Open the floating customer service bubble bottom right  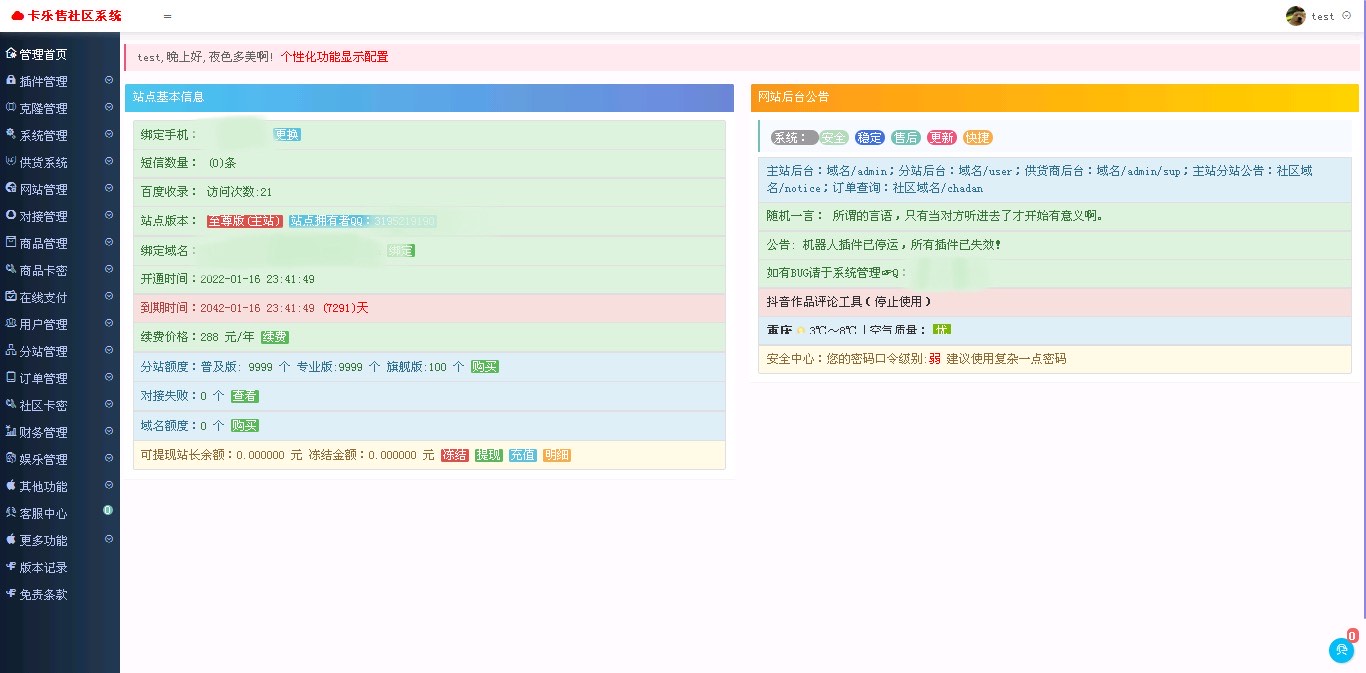pyautogui.click(x=1341, y=650)
